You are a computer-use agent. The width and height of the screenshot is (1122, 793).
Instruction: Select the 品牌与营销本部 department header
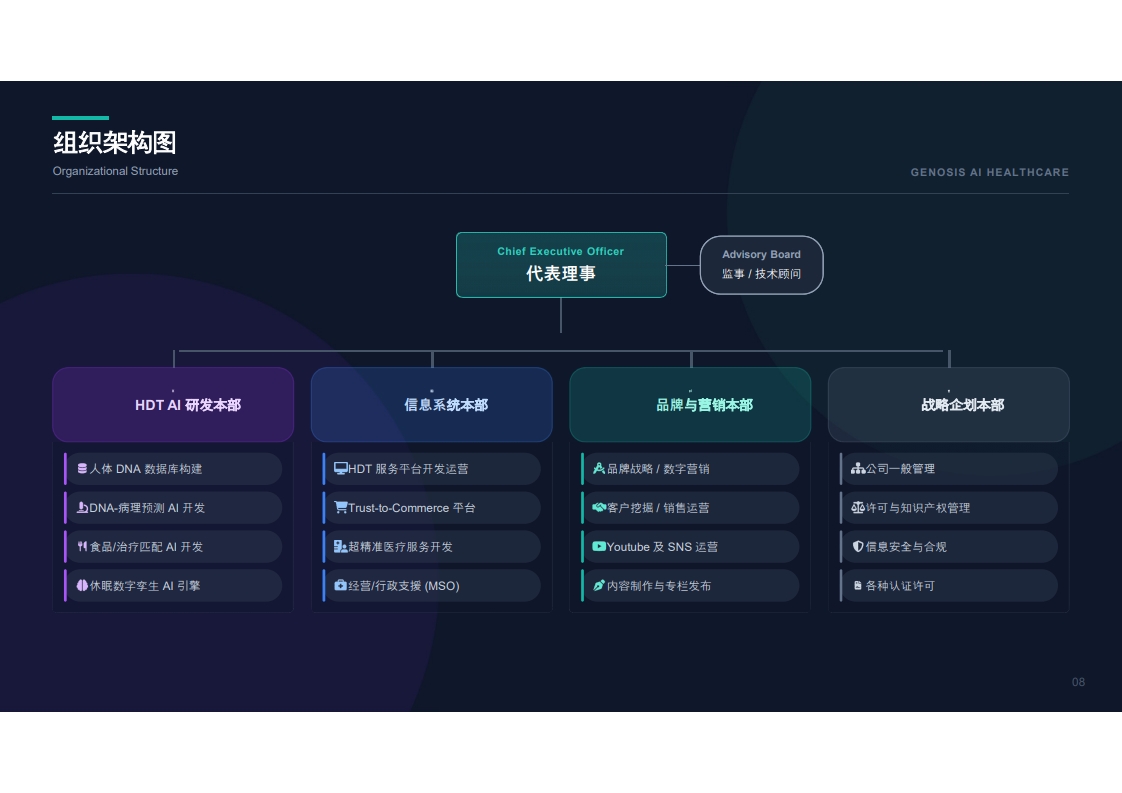(x=691, y=405)
